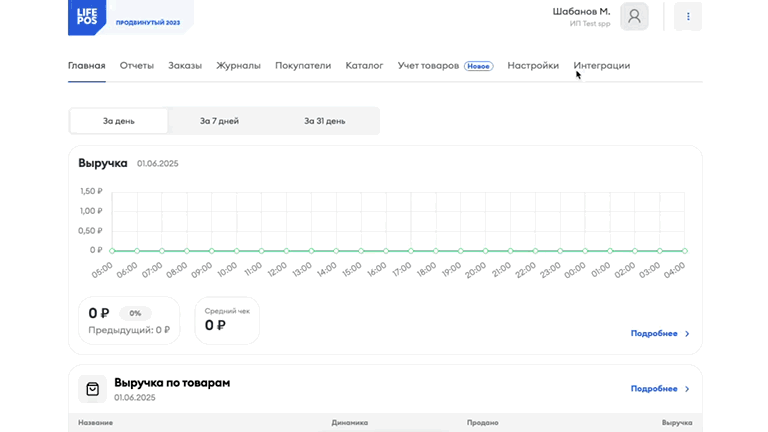The height and width of the screenshot is (432, 768).
Task: Open the Учет товаров tab
Action: coord(428,66)
